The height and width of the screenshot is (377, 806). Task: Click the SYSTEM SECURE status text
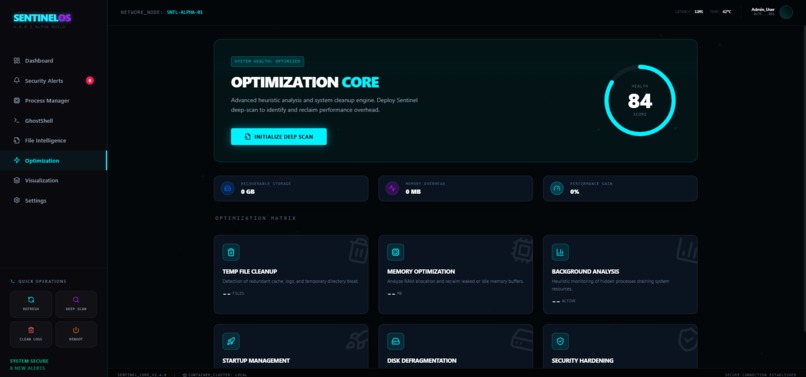point(29,361)
